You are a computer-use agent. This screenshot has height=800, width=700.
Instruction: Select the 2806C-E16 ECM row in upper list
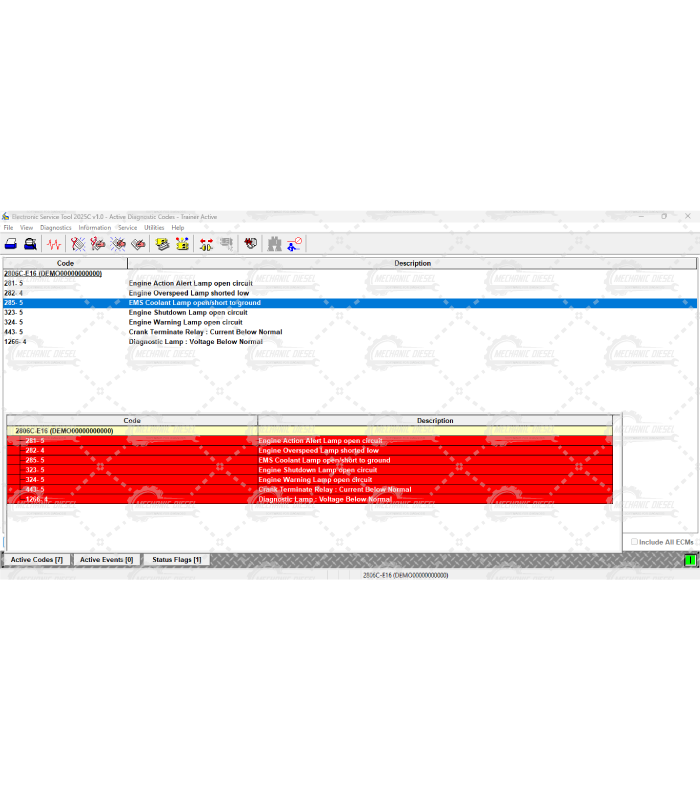click(53, 273)
